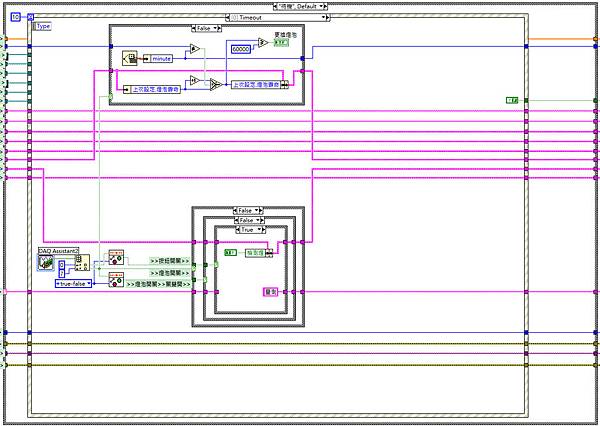Toggle the False boolean constant near right edge

512,100
